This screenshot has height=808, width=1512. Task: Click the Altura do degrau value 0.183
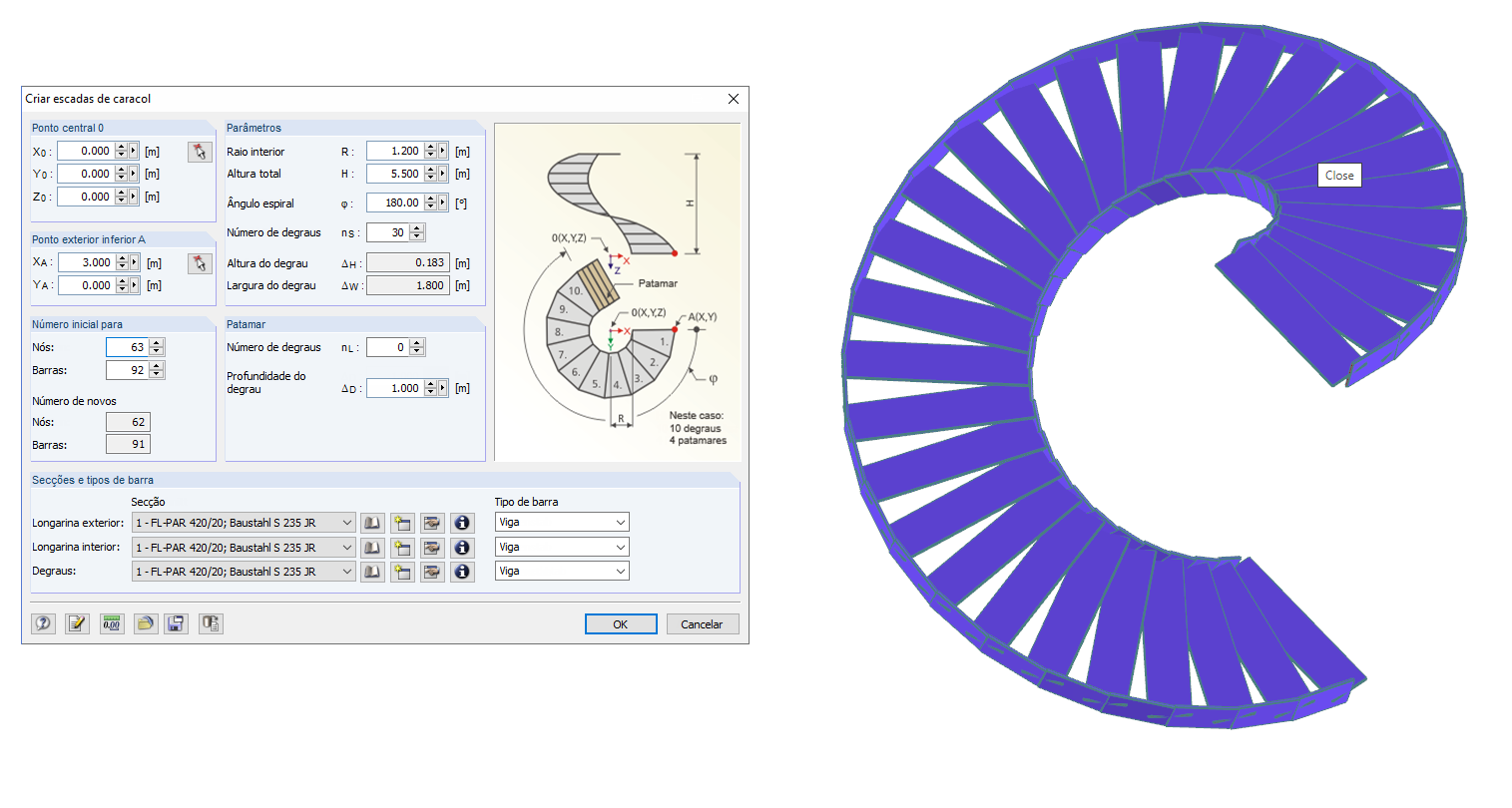point(408,263)
